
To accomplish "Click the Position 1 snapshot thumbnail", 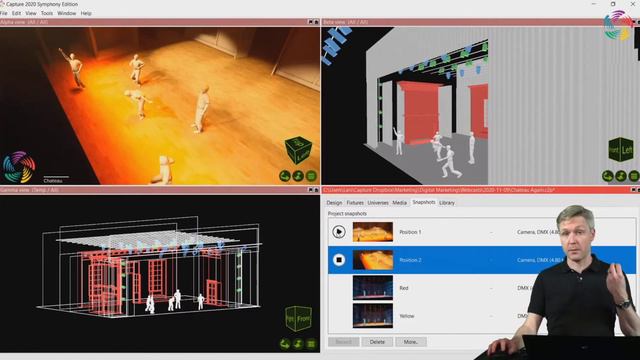I will click(373, 232).
